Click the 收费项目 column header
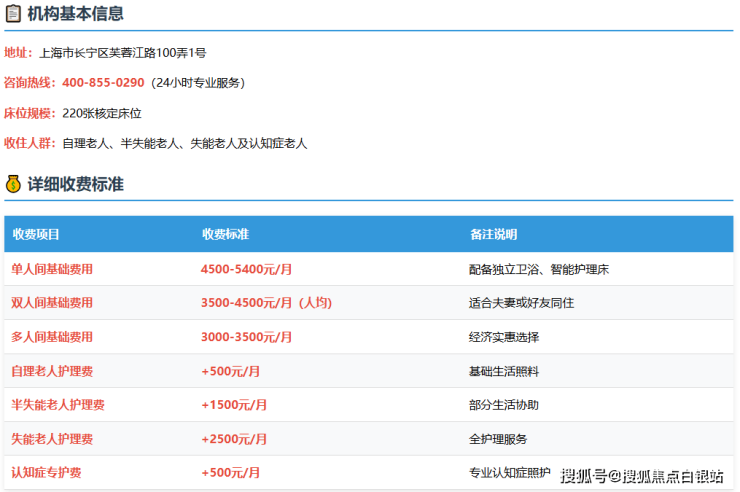 36,234
